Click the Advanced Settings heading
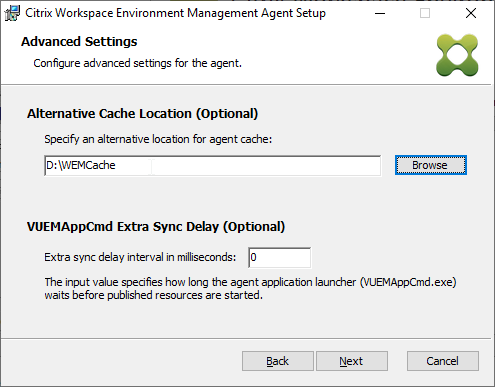The image size is (495, 387). click(x=79, y=42)
